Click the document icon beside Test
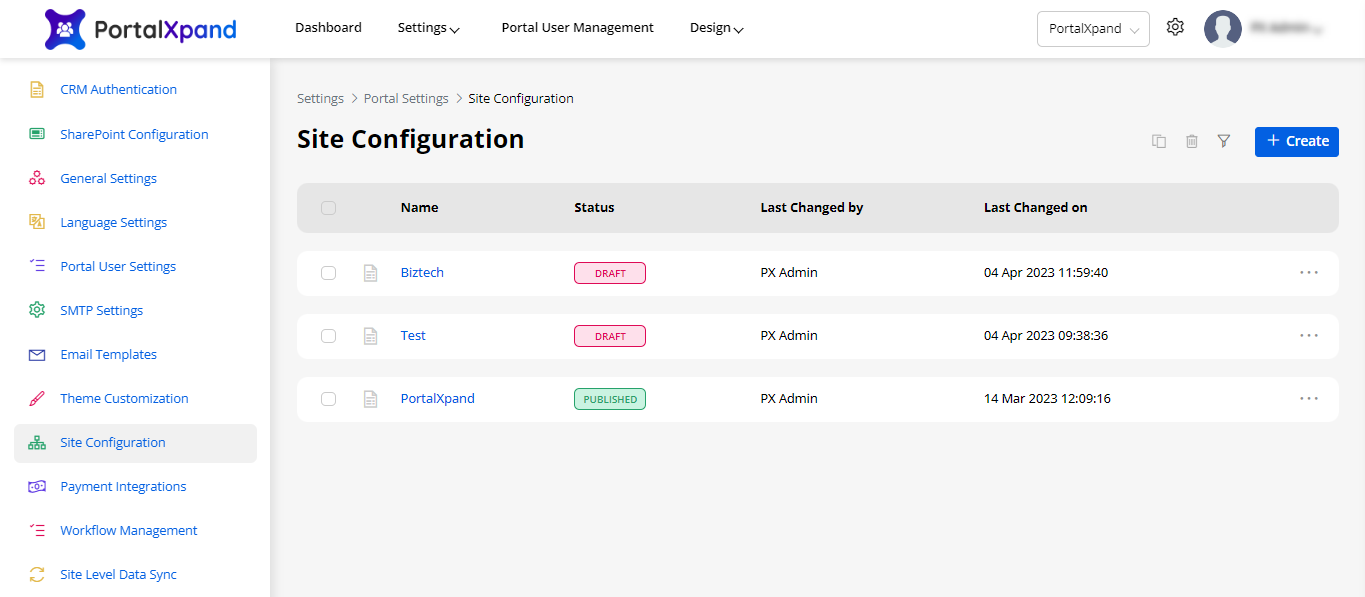 click(x=370, y=336)
